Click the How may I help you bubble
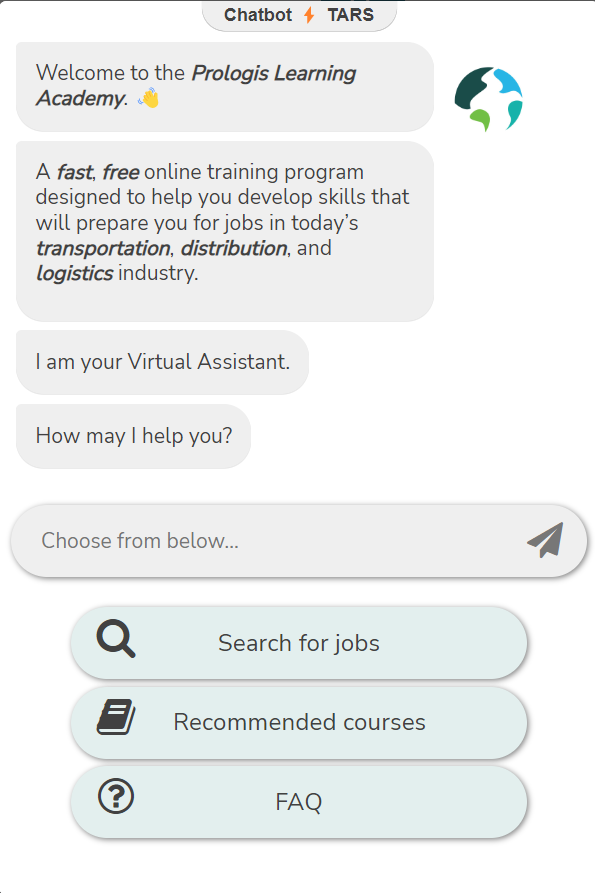Screen dimensions: 595x893 (133, 436)
